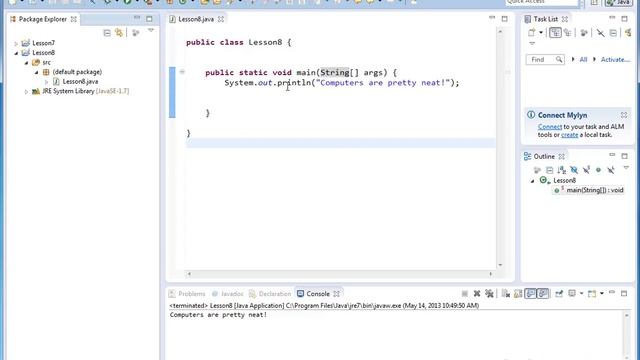Click Focus on Active Task in Package Explorer
Screen dimensions: 640x360
[x=136, y=33]
